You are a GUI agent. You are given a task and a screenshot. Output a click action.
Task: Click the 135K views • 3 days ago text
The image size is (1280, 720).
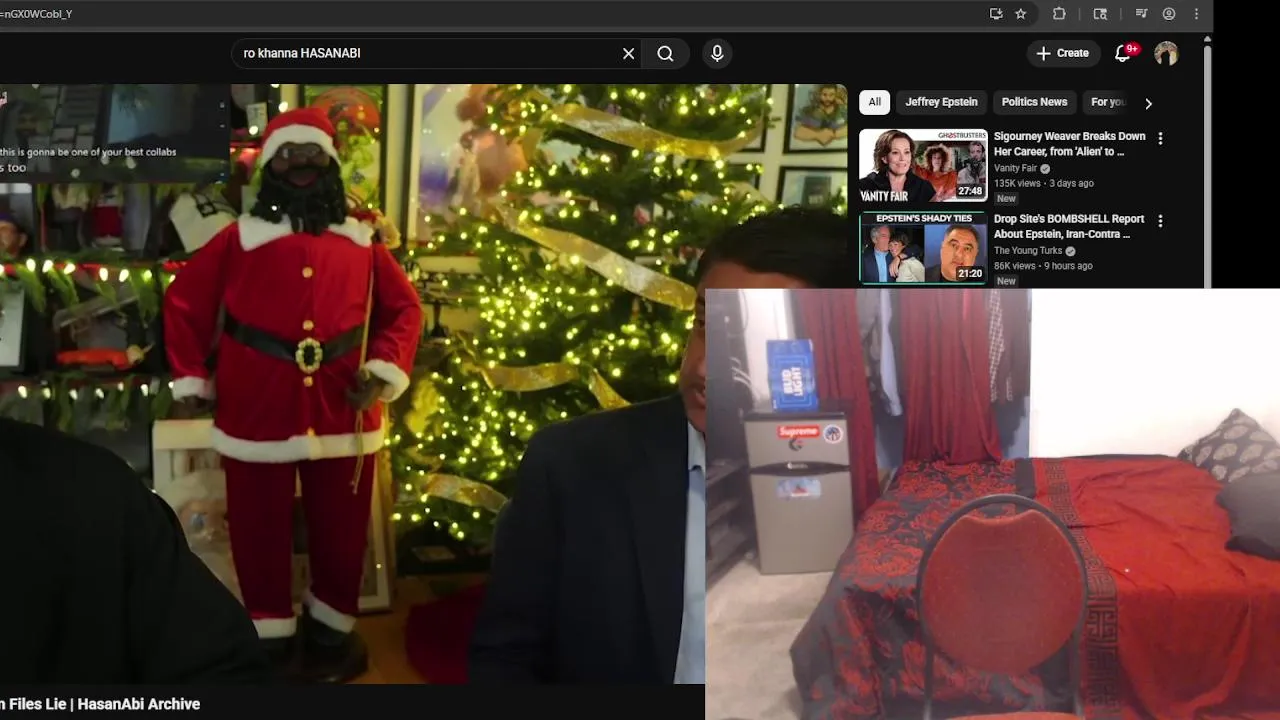click(x=1043, y=184)
